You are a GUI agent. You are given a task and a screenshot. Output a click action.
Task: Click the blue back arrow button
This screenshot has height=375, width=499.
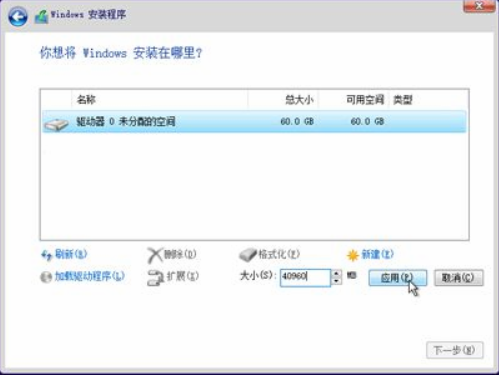tap(18, 16)
